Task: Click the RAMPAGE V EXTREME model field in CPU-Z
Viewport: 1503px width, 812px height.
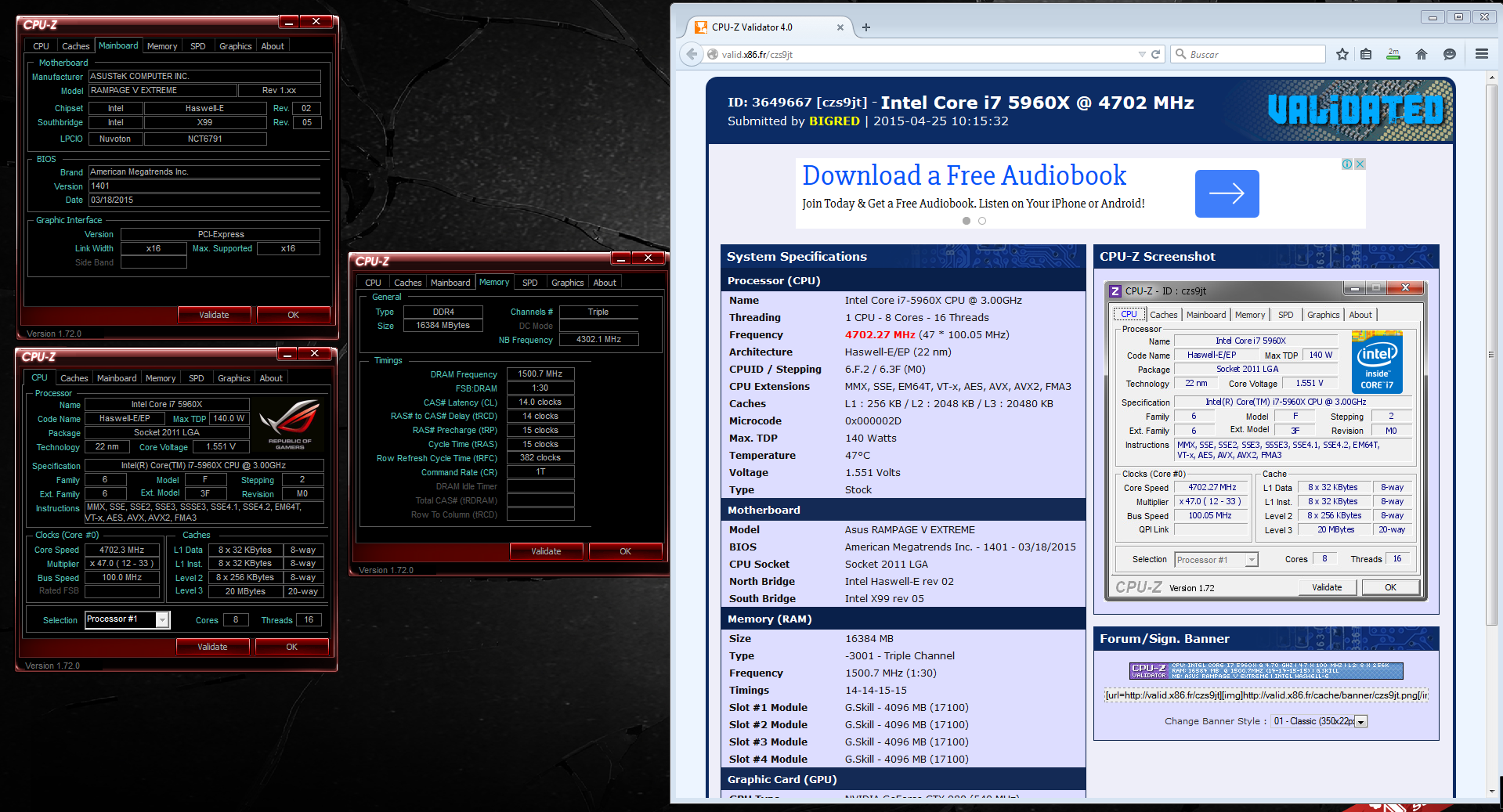Action: (x=161, y=91)
